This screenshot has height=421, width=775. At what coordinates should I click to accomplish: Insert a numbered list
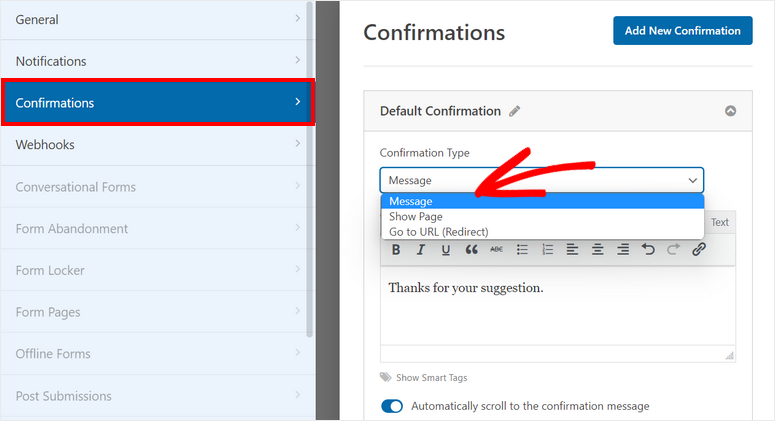click(547, 250)
